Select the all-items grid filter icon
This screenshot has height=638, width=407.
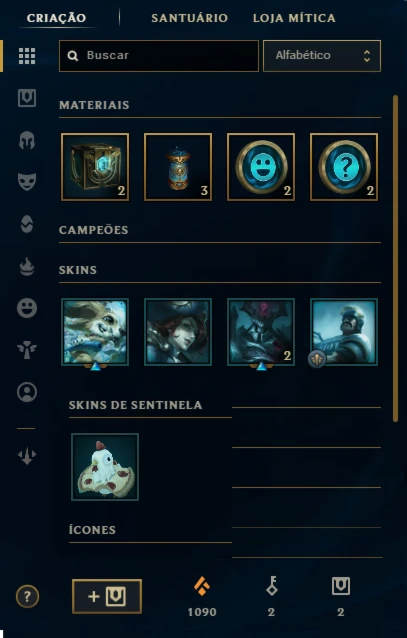pyautogui.click(x=27, y=56)
